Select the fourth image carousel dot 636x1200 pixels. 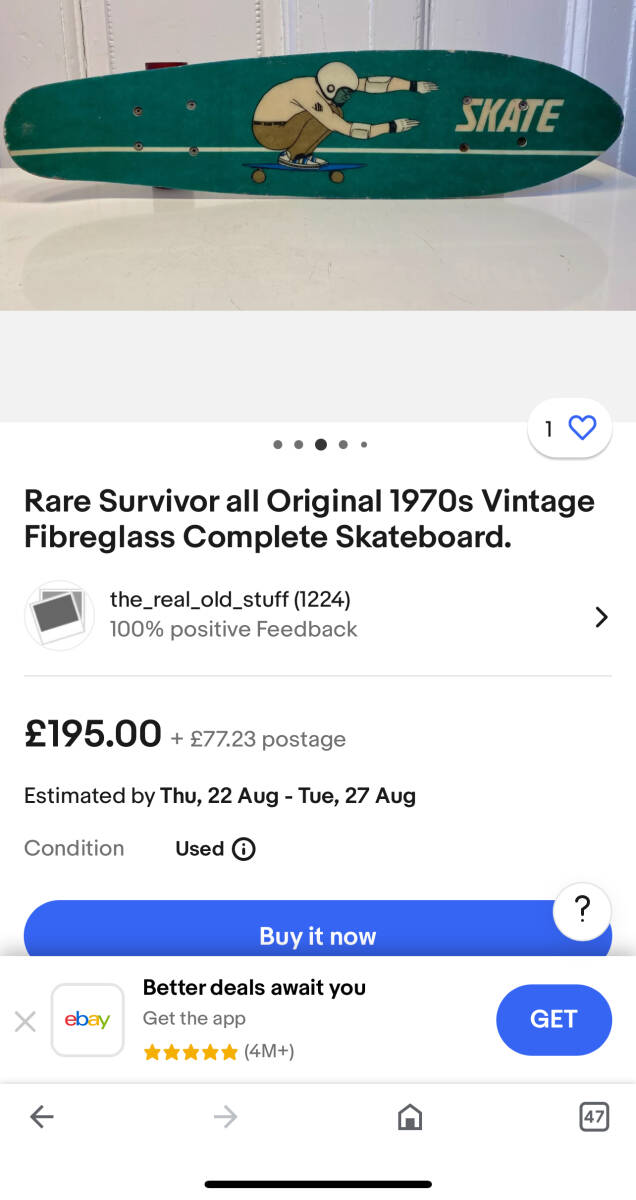343,445
